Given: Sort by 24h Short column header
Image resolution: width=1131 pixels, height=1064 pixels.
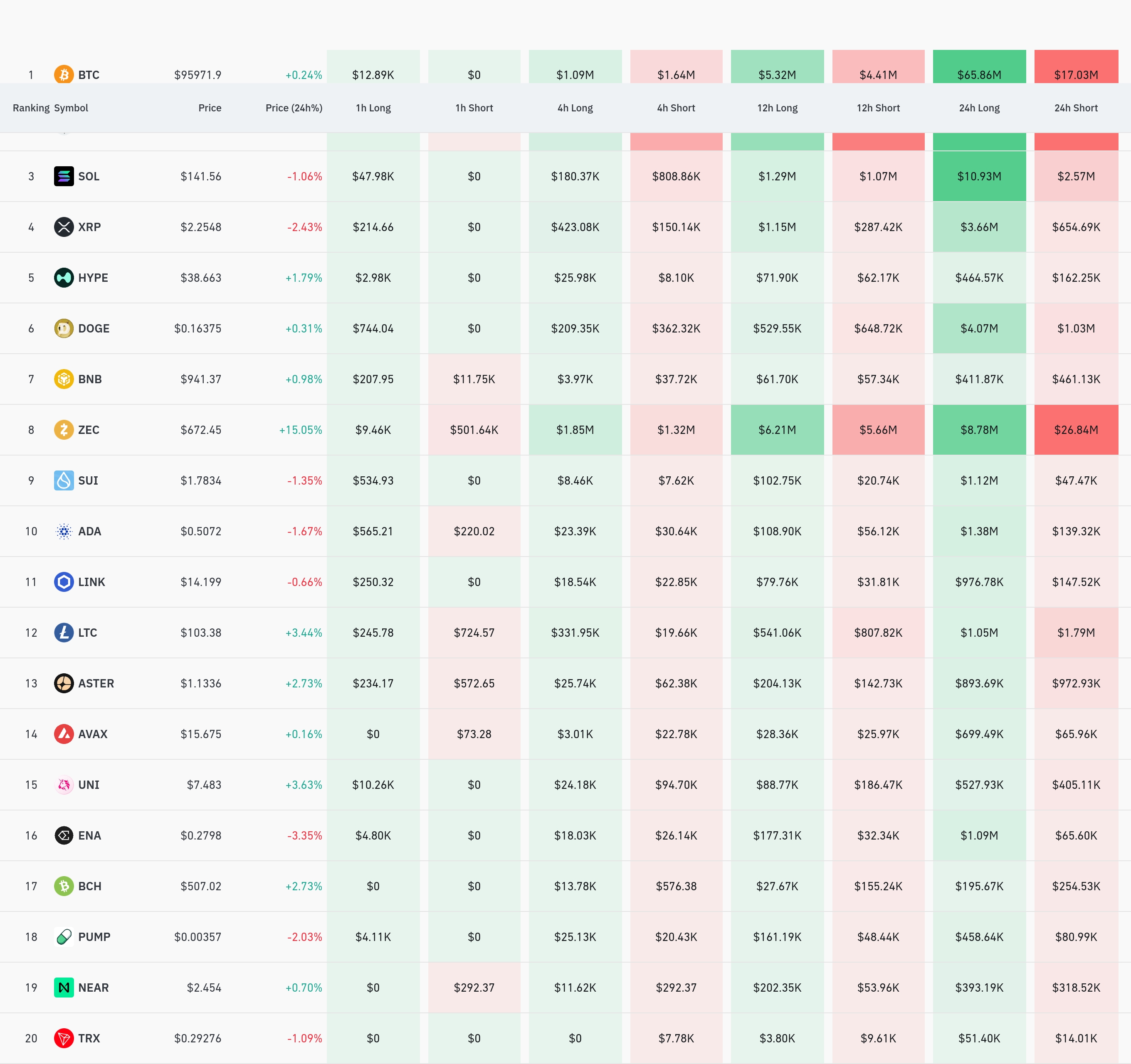Looking at the screenshot, I should (1075, 108).
